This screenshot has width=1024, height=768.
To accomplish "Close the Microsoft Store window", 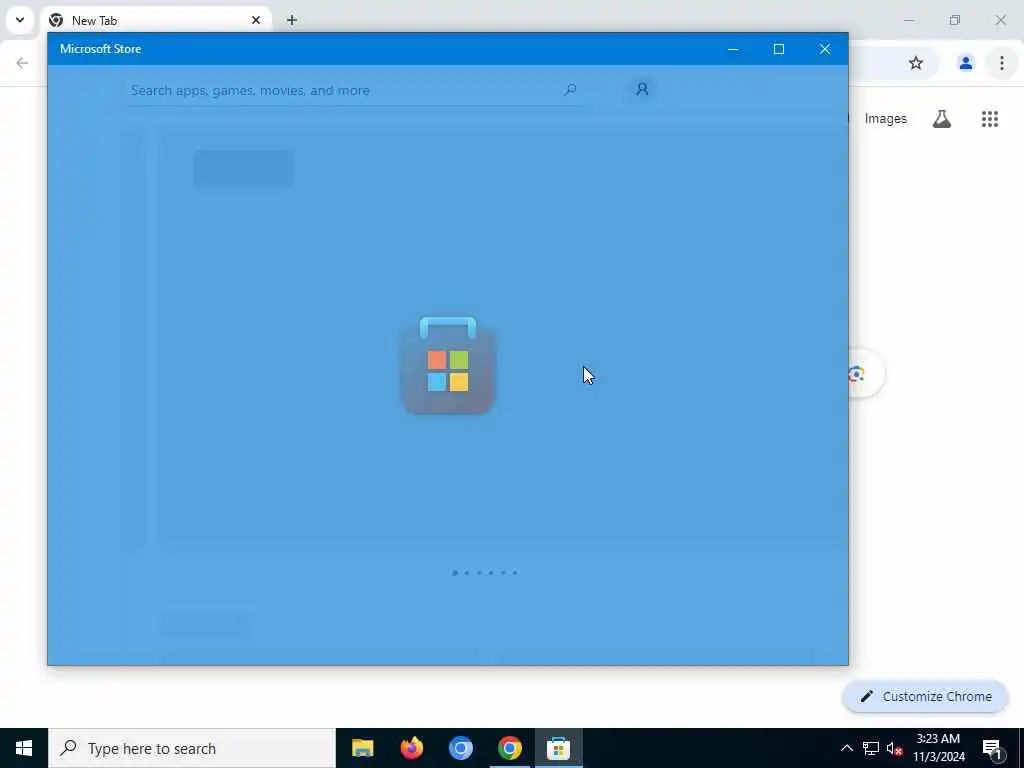I will [x=825, y=49].
